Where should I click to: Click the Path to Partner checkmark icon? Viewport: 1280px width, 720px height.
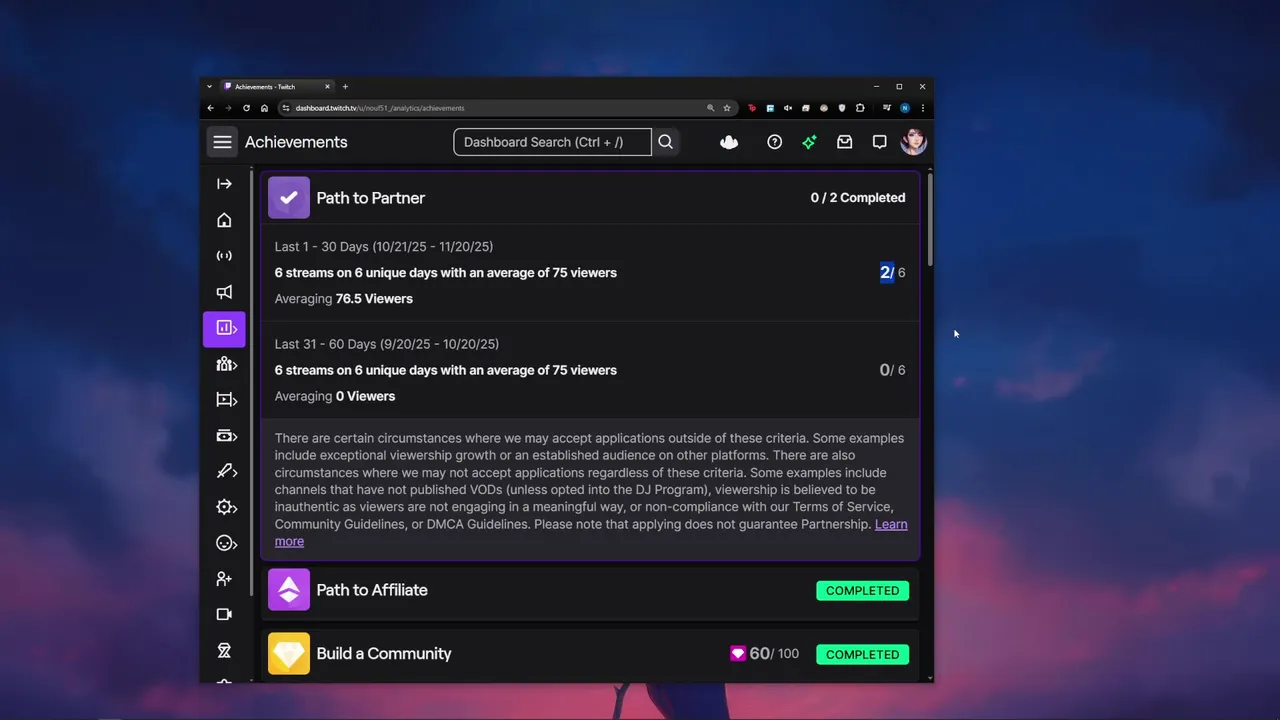[289, 198]
